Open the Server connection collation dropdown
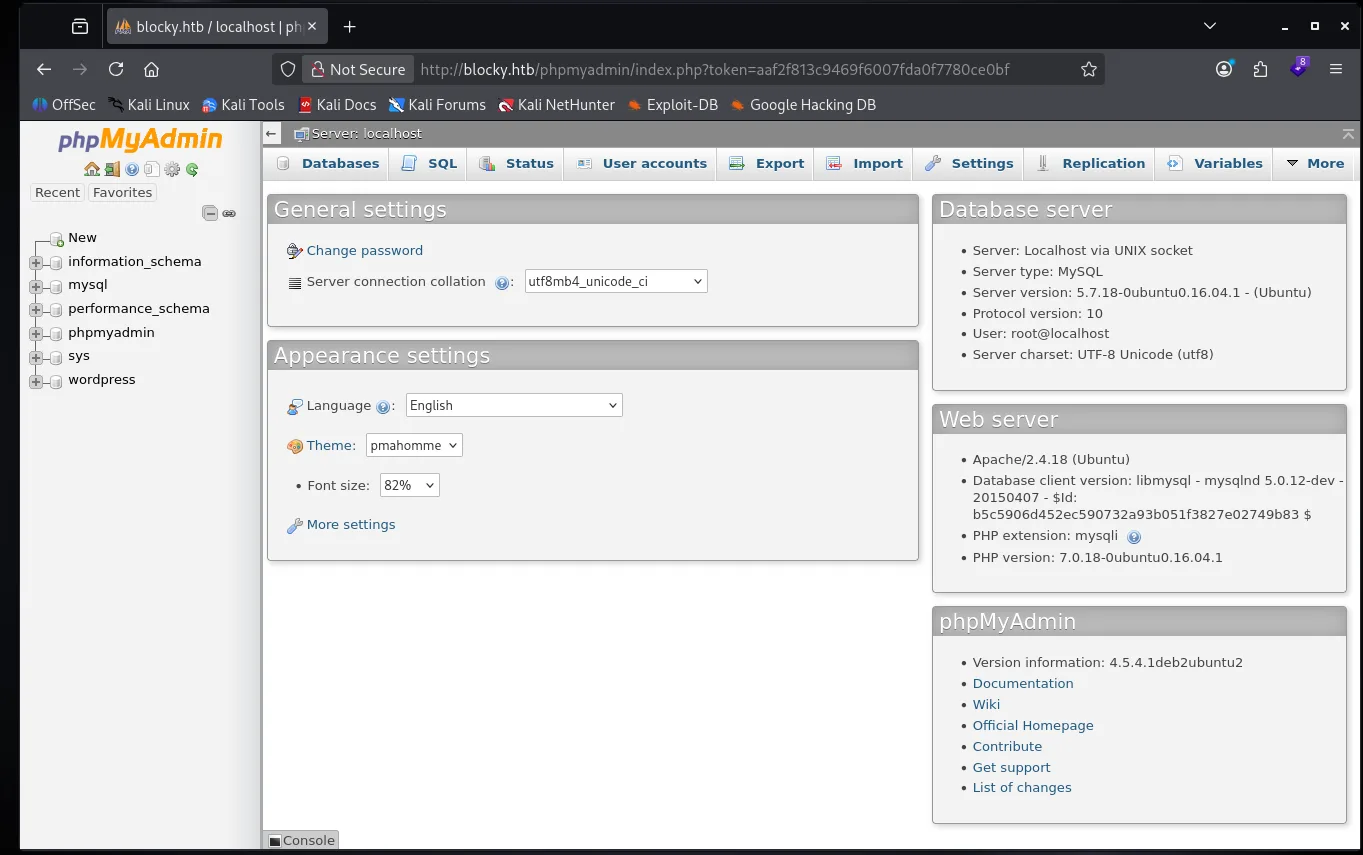Screen dimensions: 1363x855 tap(616, 282)
